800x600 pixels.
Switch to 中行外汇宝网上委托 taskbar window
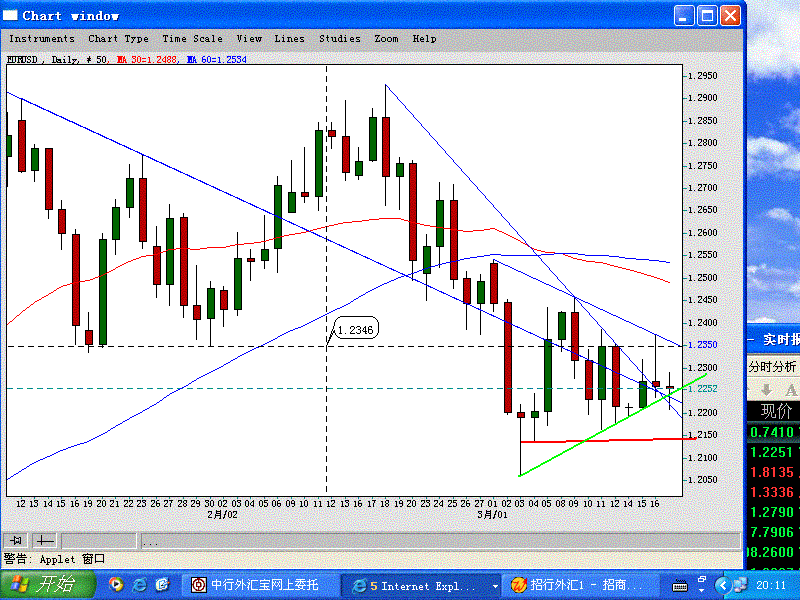[x=258, y=585]
